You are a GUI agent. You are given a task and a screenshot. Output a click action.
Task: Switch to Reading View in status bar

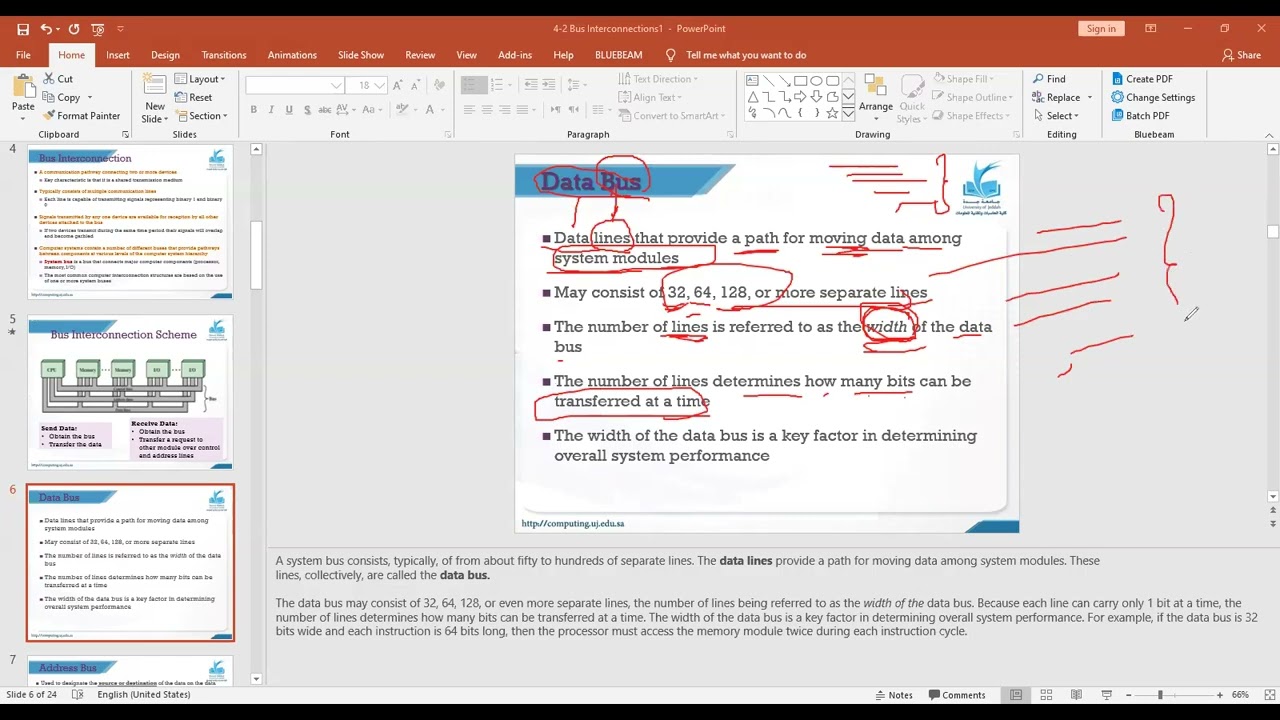click(x=1076, y=695)
